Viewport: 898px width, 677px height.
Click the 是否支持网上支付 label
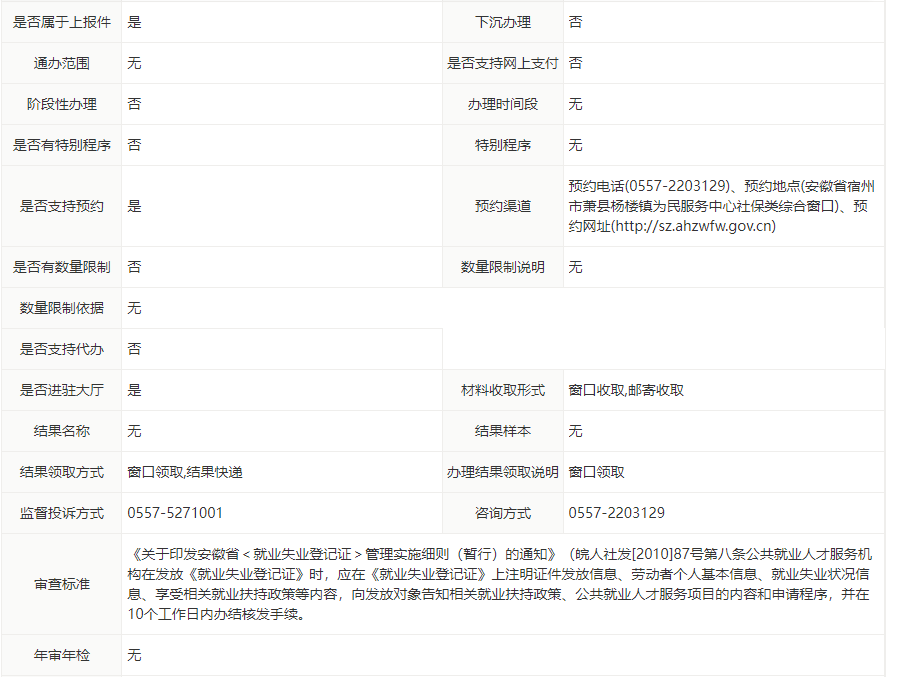click(x=502, y=63)
